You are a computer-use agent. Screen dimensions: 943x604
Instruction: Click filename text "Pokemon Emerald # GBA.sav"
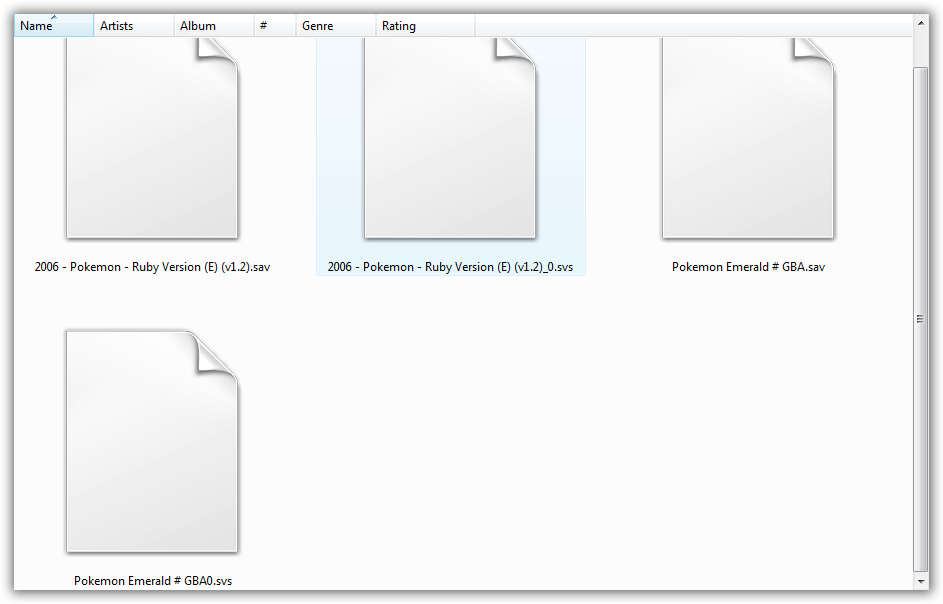click(x=748, y=267)
